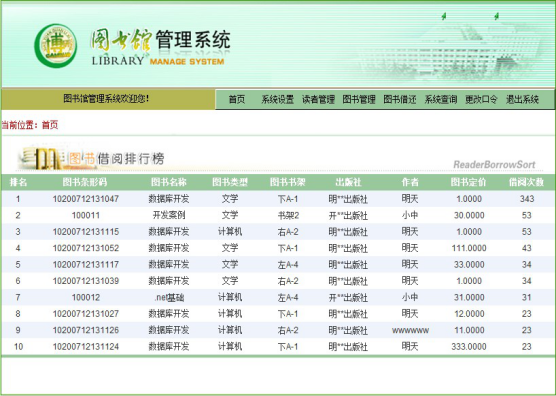Open the 首页 menu item
Viewport: 556px width, 396px height.
coord(237,99)
